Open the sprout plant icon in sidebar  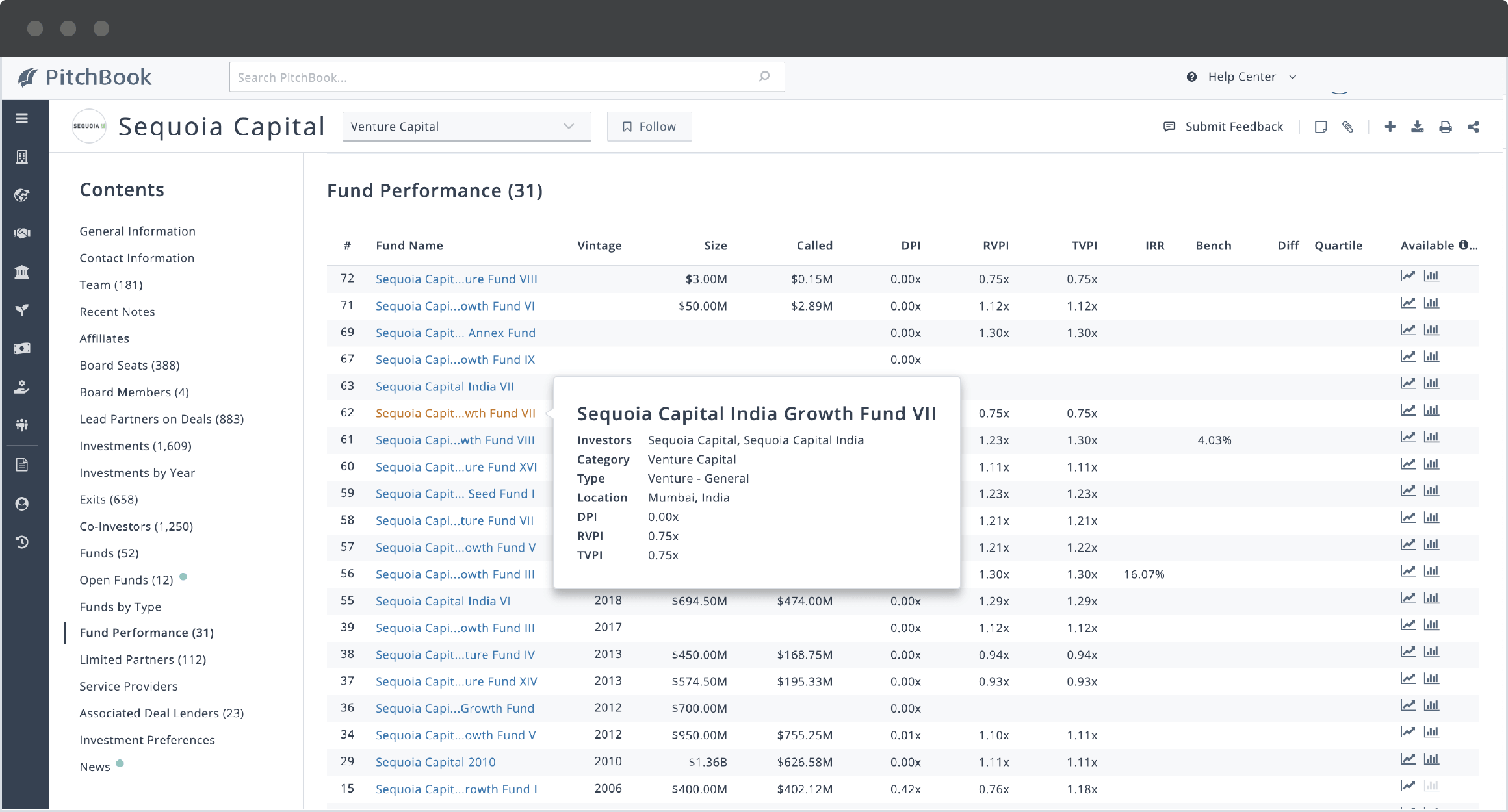pyautogui.click(x=22, y=310)
